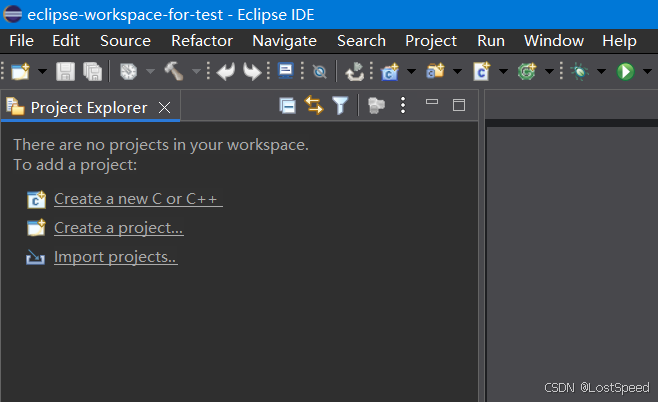
Task: Click the Save icon in toolbar
Action: click(65, 72)
